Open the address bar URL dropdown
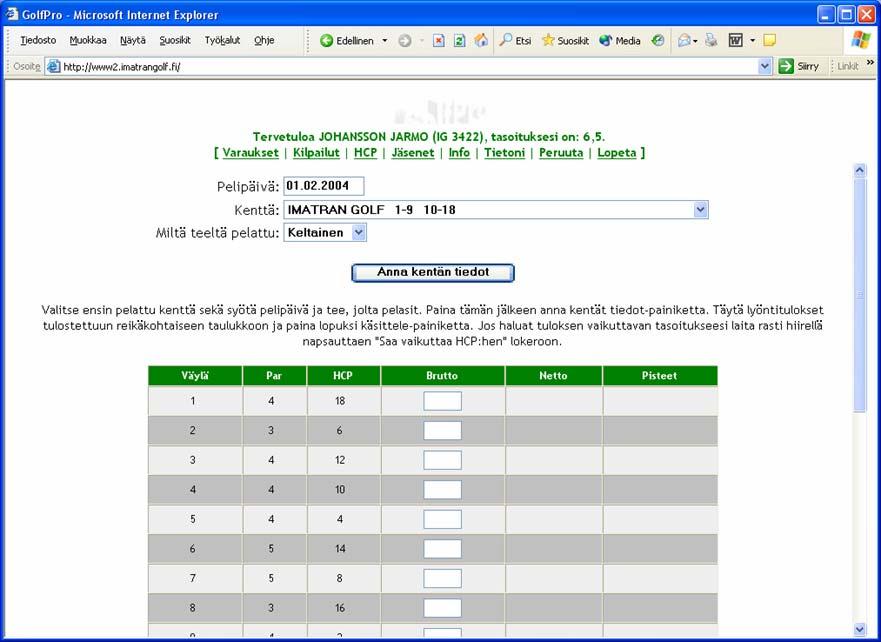 (x=764, y=66)
